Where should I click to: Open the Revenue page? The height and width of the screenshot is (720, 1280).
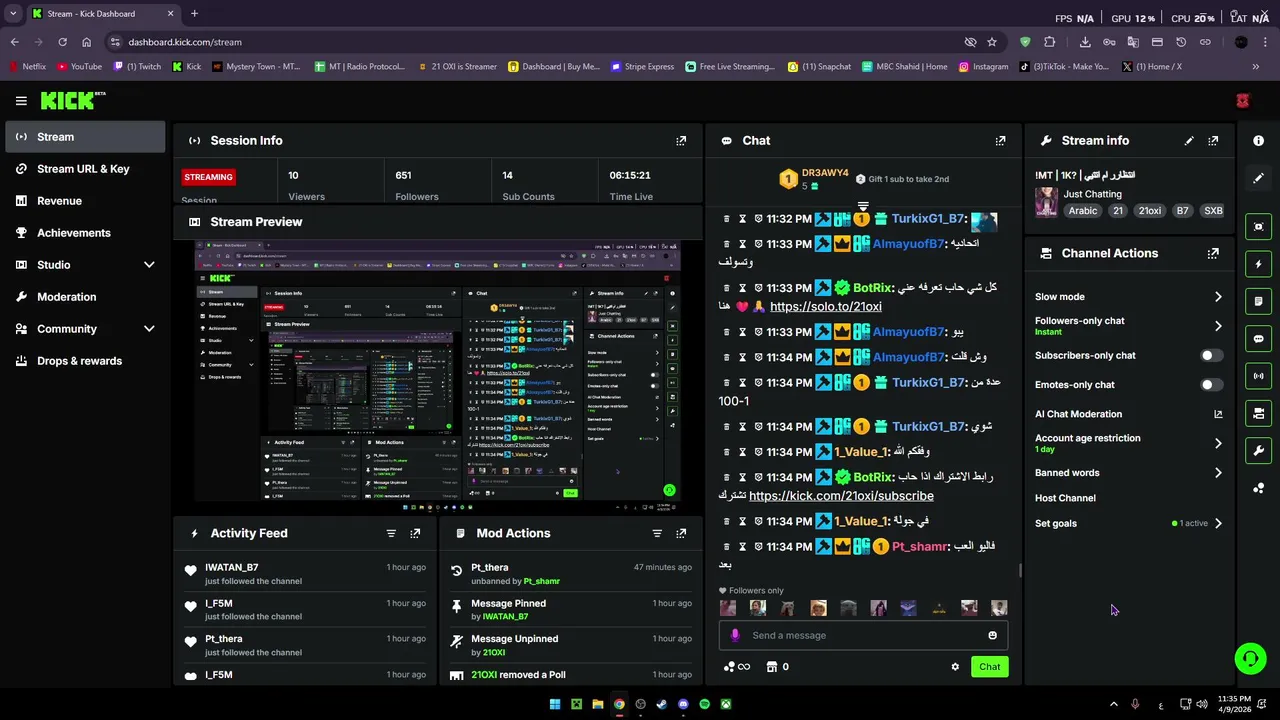pos(85,201)
